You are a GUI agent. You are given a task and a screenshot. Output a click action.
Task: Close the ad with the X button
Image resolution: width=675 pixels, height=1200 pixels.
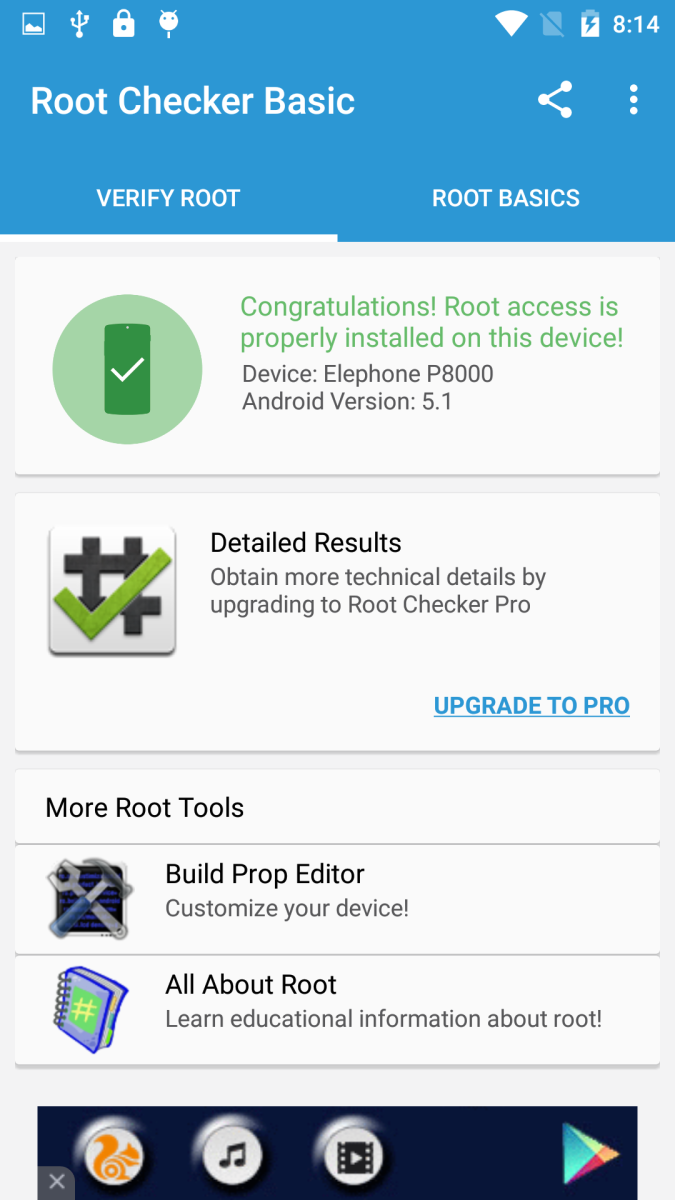tap(56, 1183)
